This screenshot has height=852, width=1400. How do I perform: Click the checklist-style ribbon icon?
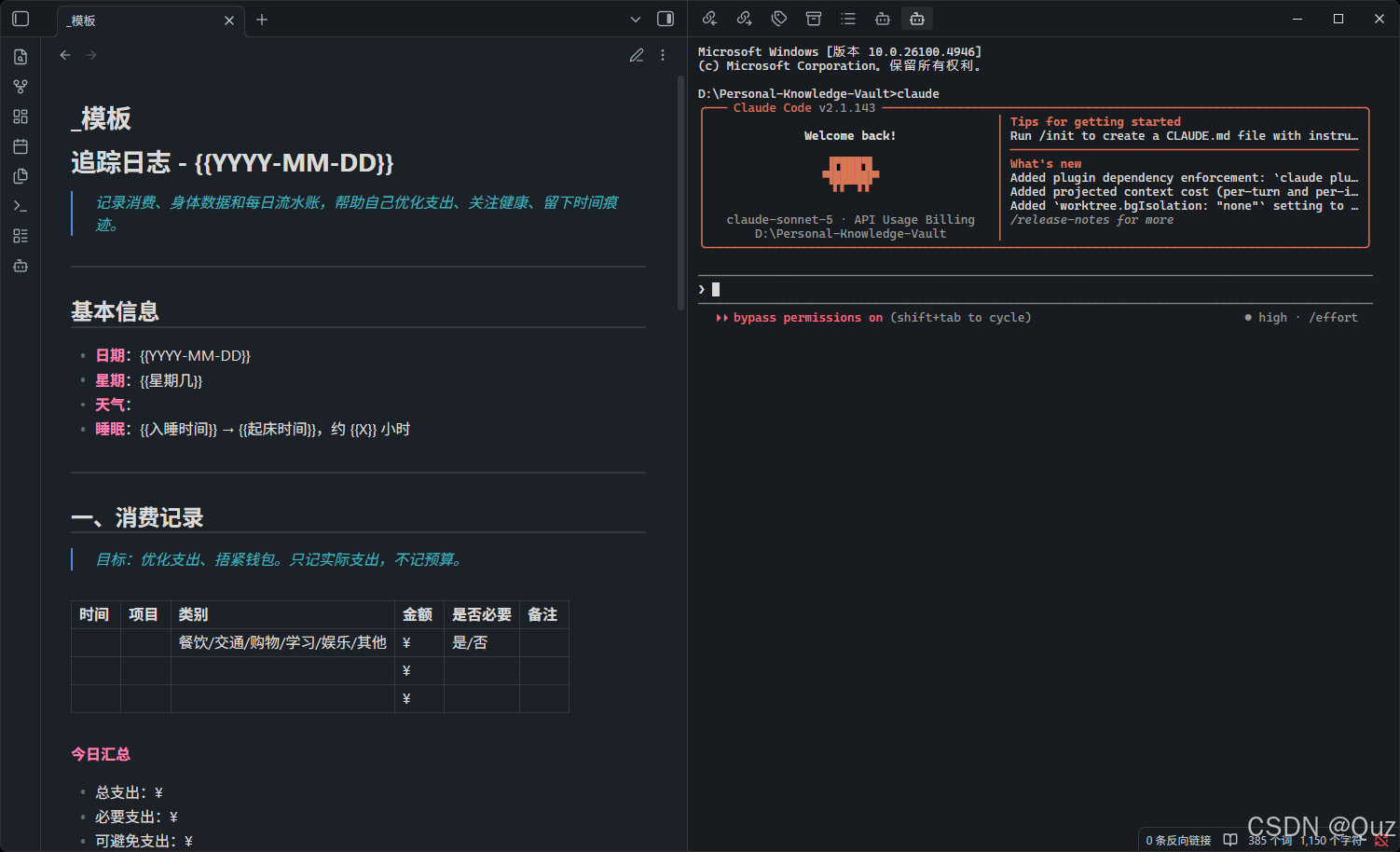click(x=21, y=236)
